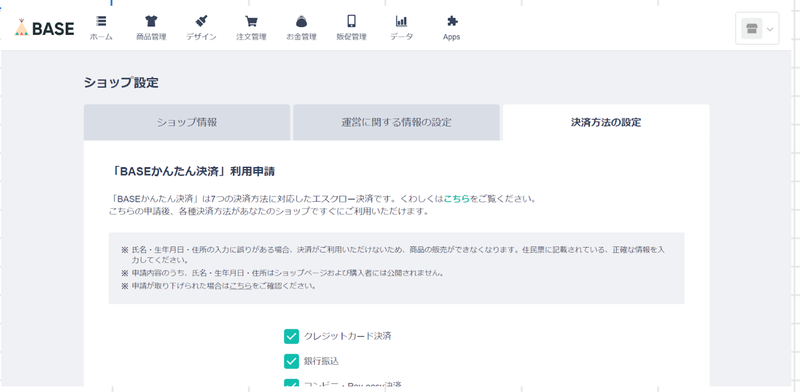Image resolution: width=800 pixels, height=392 pixels.
Task: Open 販促管理 phone icon
Action: coord(352,21)
